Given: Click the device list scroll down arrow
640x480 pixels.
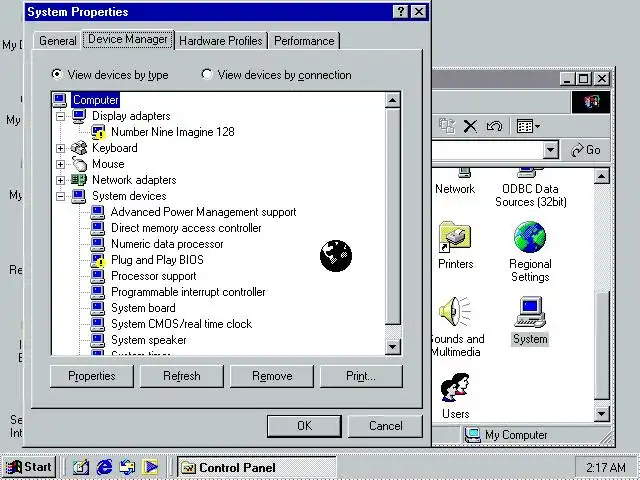Looking at the screenshot, I should click(x=393, y=347).
